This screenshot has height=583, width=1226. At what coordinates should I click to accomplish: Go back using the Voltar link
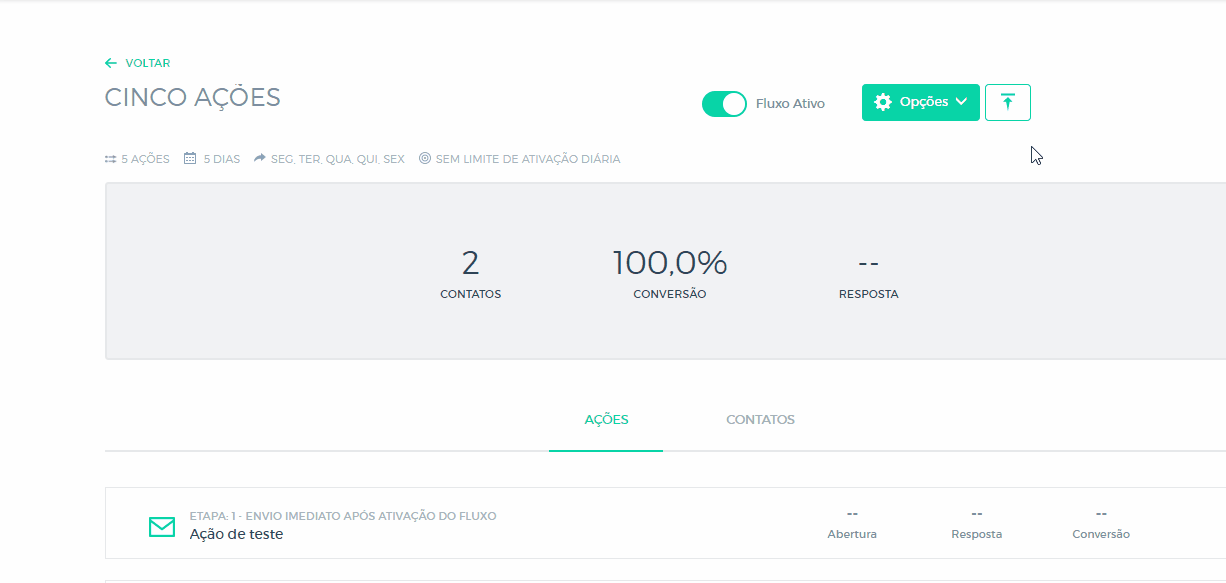pyautogui.click(x=147, y=63)
